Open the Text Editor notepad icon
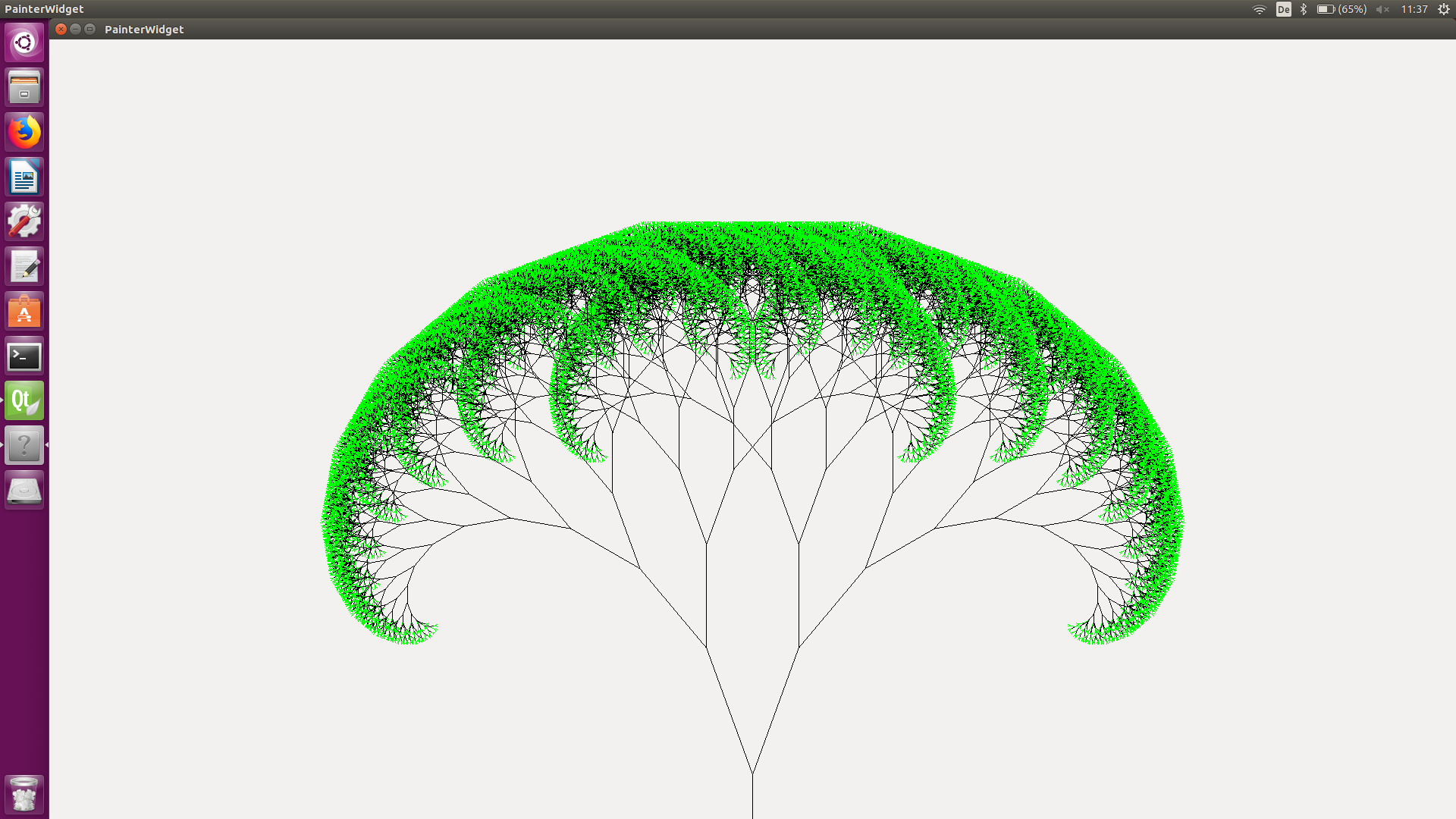1456x819 pixels. pos(24,266)
